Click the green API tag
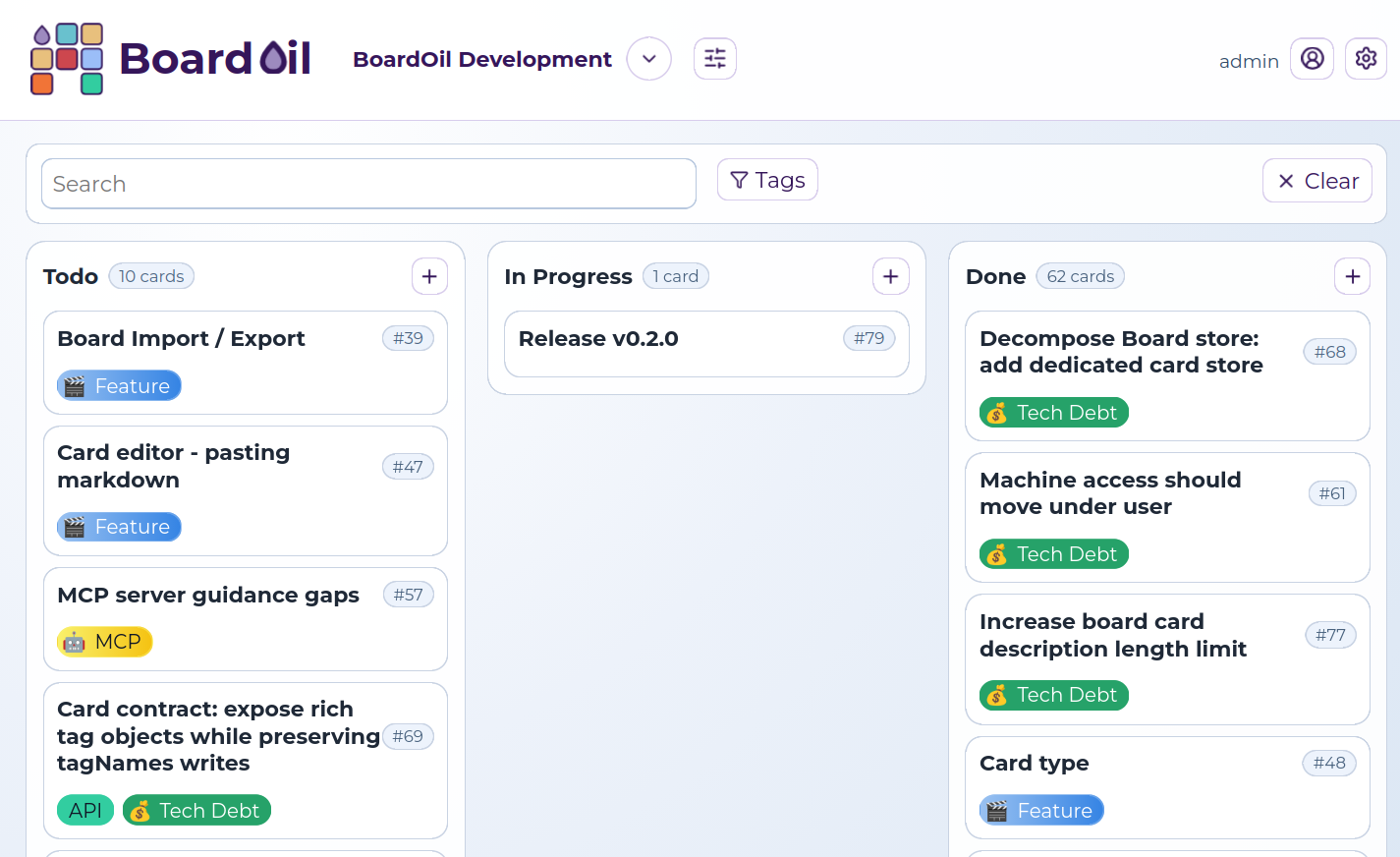The width and height of the screenshot is (1400, 857). pyautogui.click(x=85, y=810)
